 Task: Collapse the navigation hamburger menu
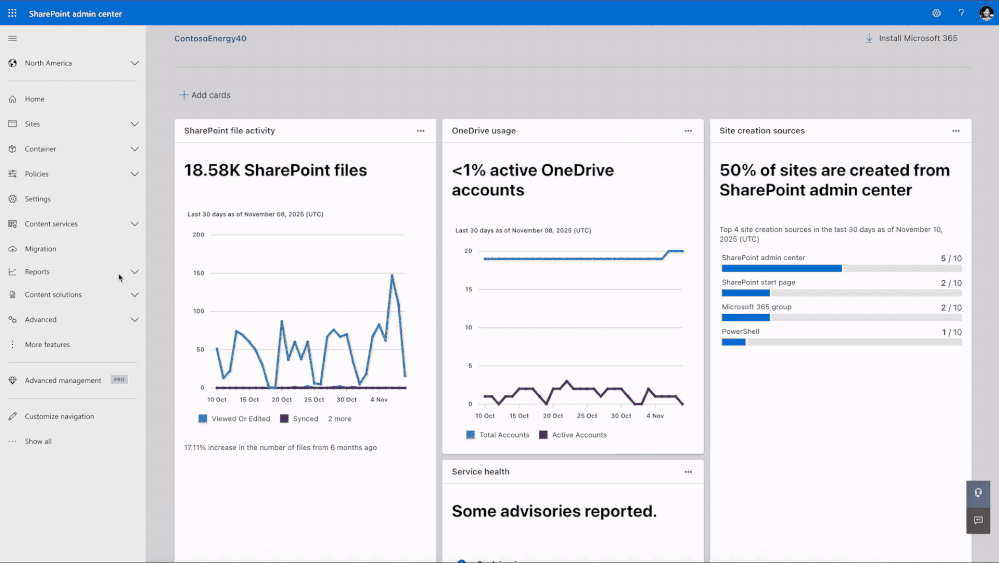(12, 39)
